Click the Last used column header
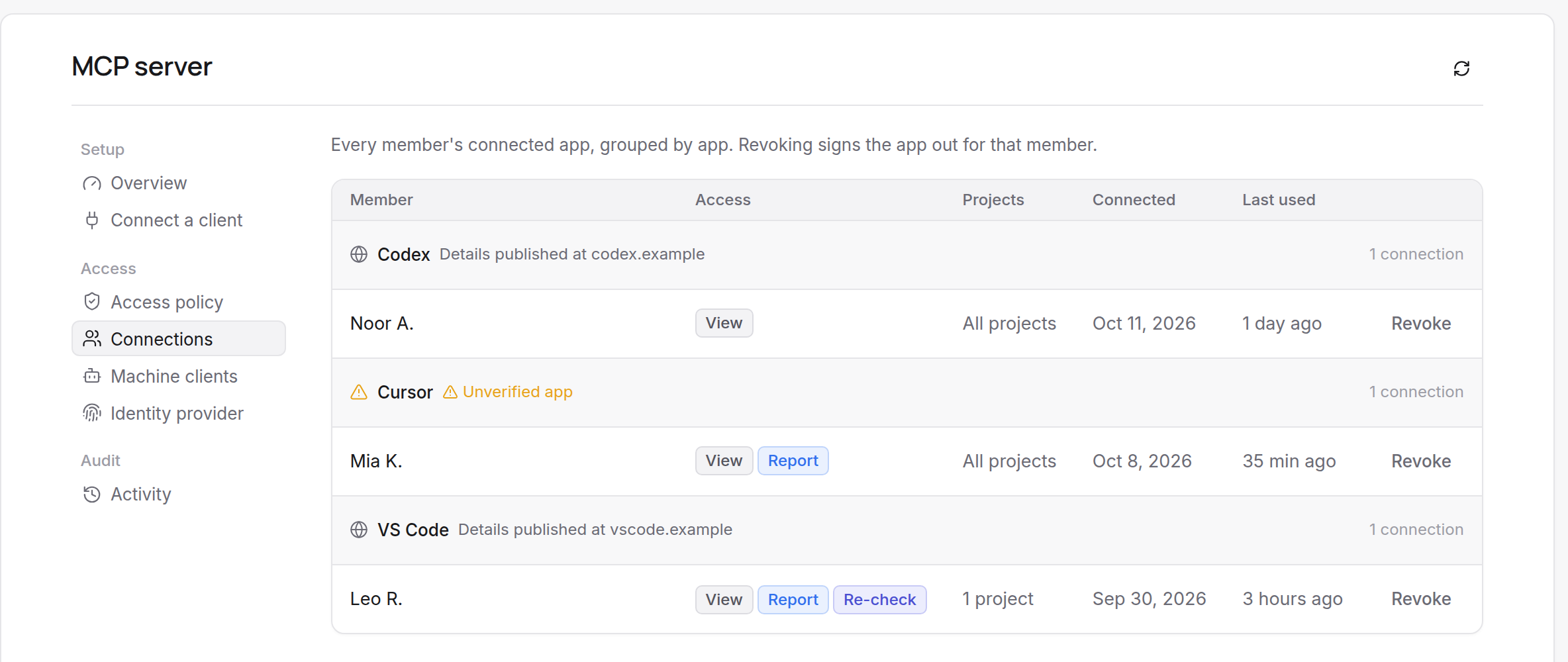The height and width of the screenshot is (662, 1568). pos(1279,200)
